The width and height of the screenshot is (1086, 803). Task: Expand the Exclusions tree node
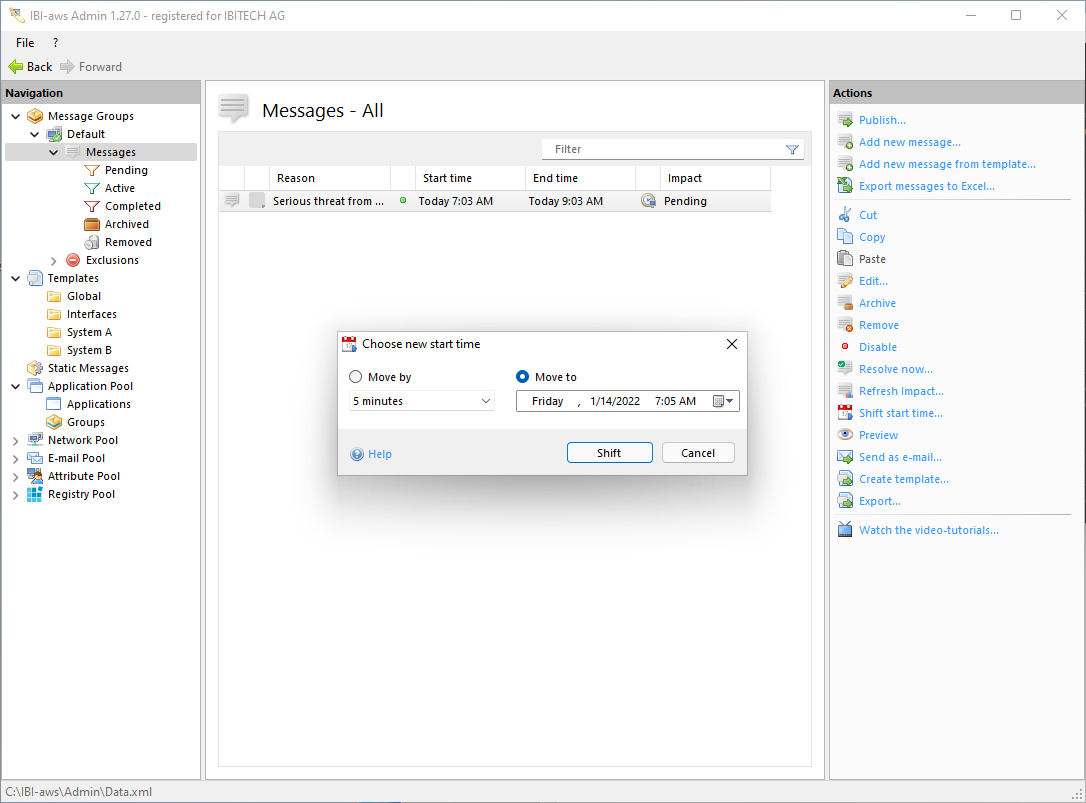[x=54, y=260]
